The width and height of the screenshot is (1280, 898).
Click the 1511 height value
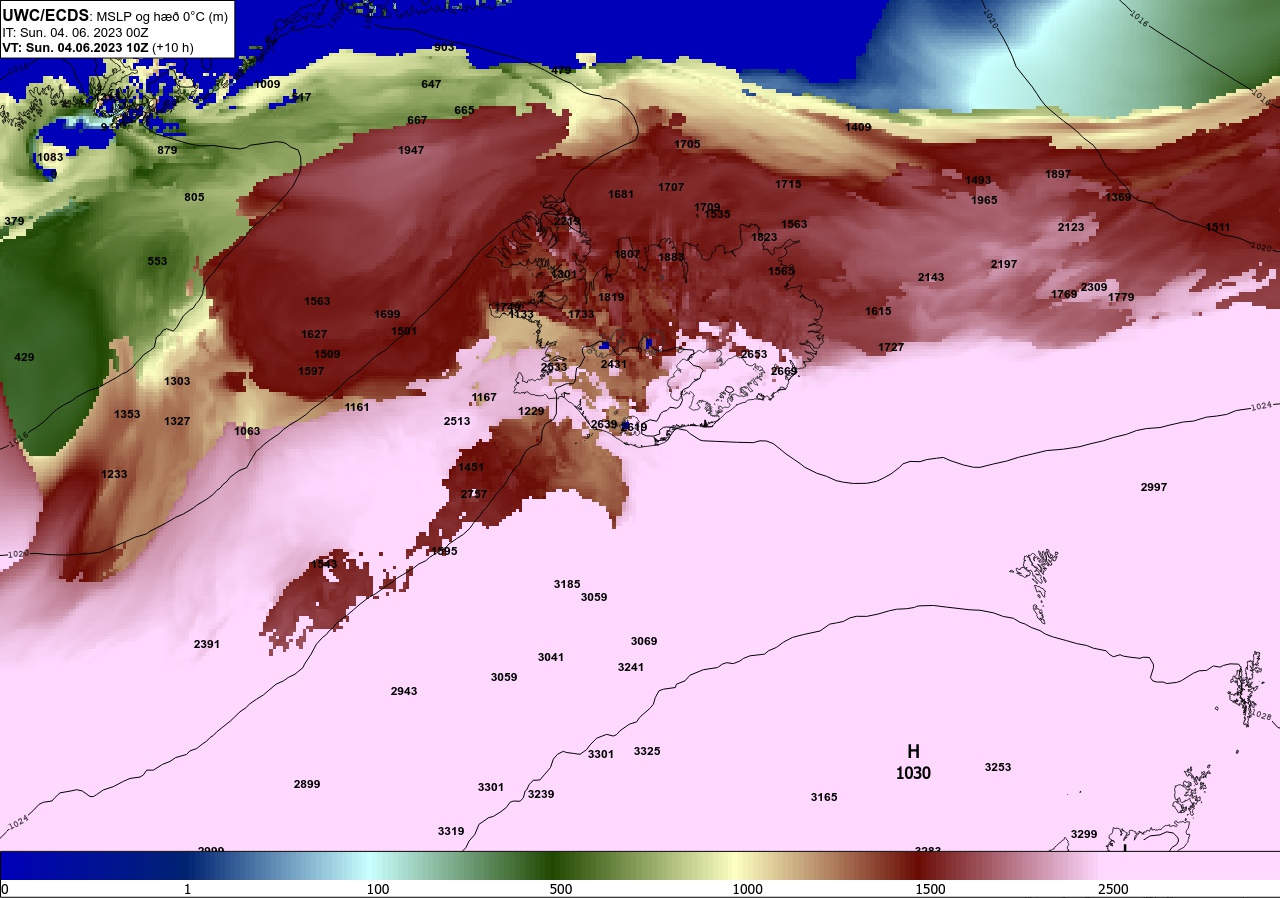tap(1218, 227)
